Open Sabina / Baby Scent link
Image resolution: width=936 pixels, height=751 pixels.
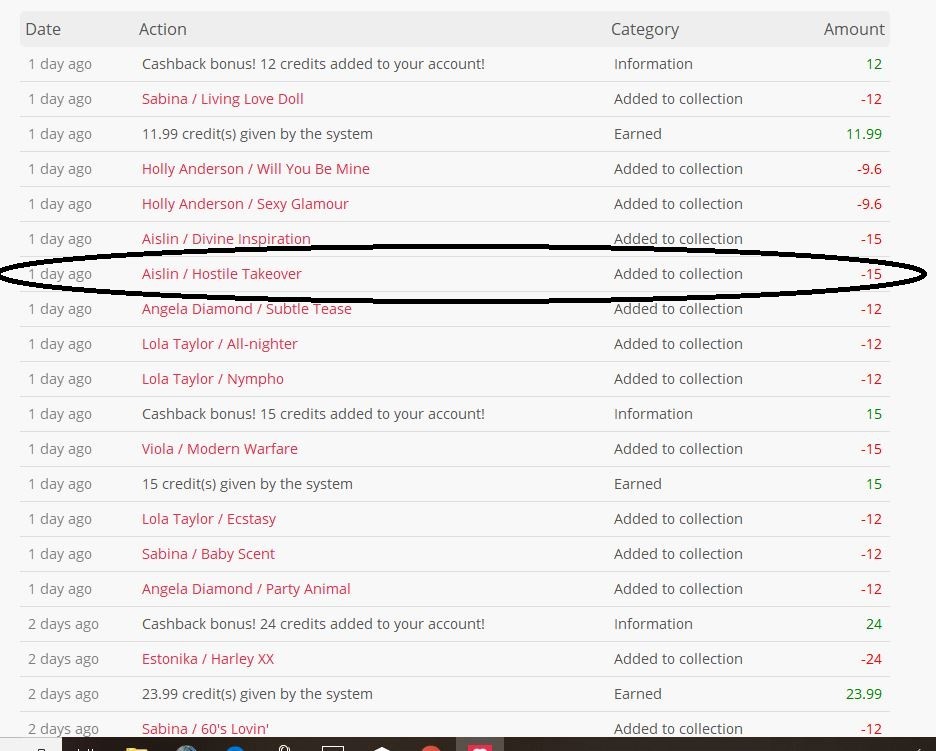pyautogui.click(x=208, y=554)
